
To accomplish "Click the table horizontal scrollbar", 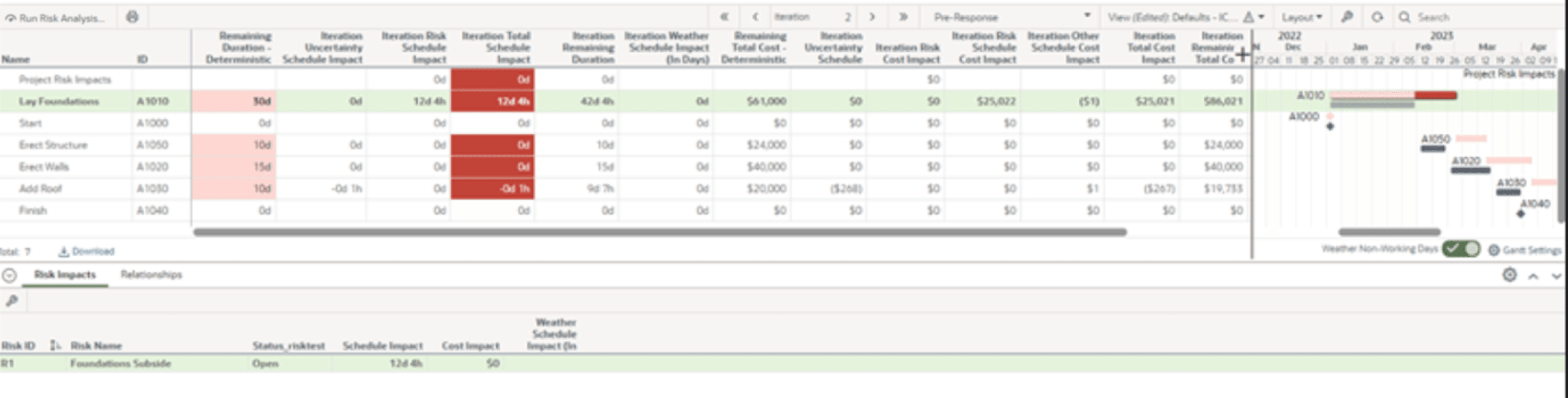I will [x=660, y=232].
